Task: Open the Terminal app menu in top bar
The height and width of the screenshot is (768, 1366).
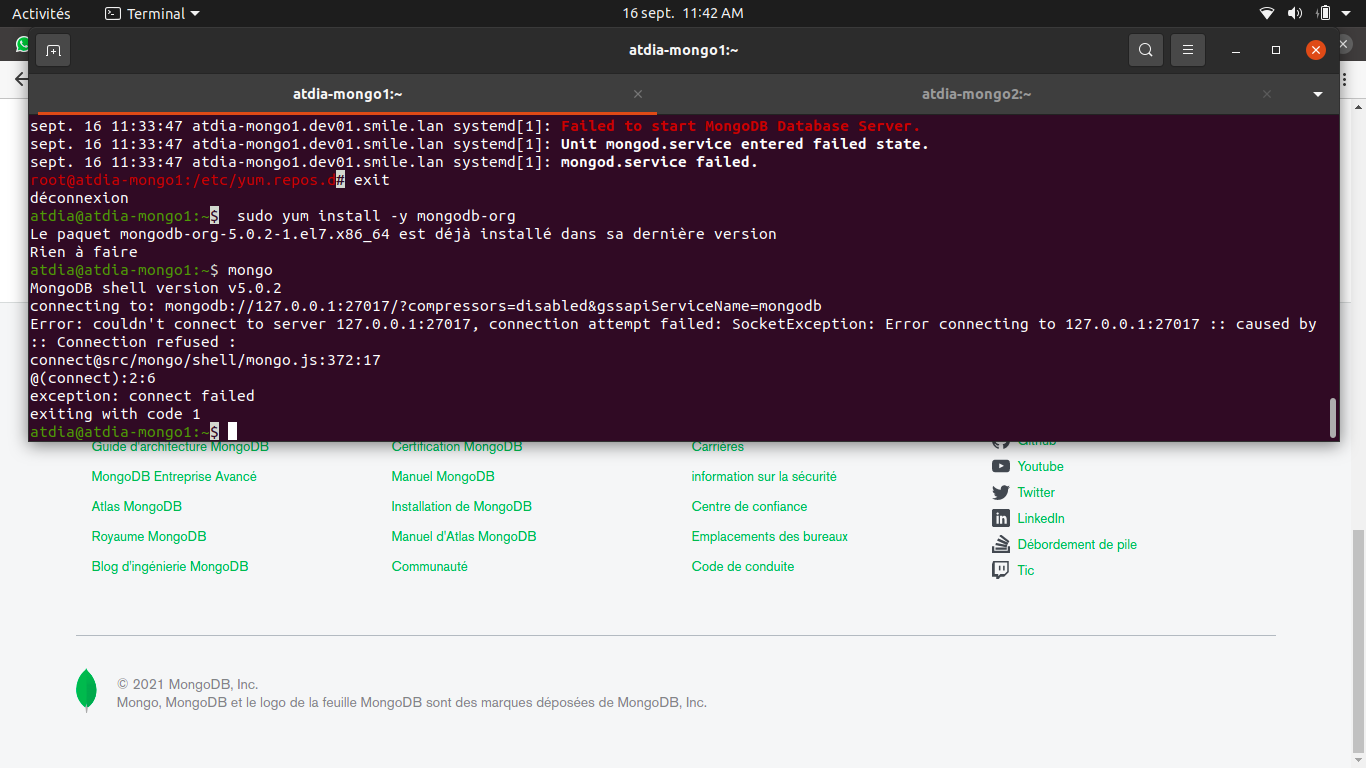Action: pyautogui.click(x=152, y=14)
